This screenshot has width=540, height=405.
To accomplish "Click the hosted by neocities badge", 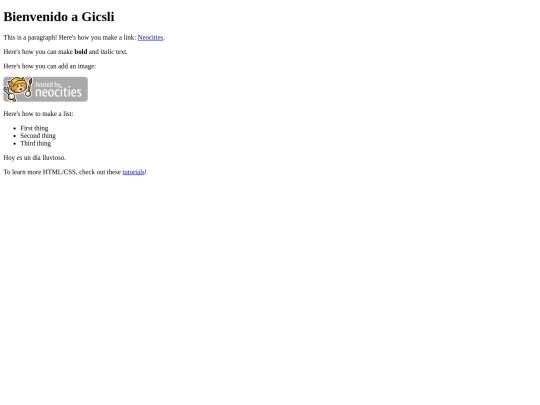I will pos(45,89).
